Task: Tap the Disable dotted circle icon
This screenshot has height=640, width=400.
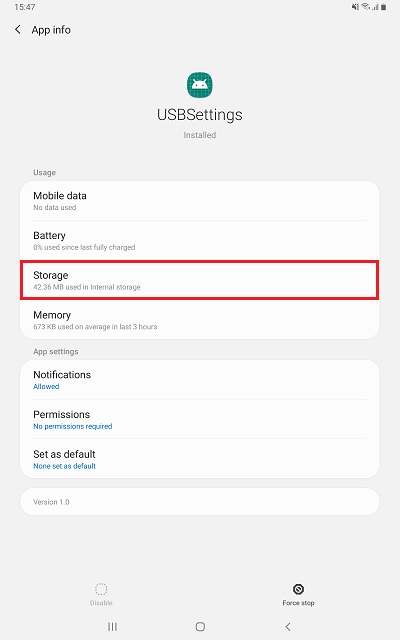Action: tap(101, 589)
